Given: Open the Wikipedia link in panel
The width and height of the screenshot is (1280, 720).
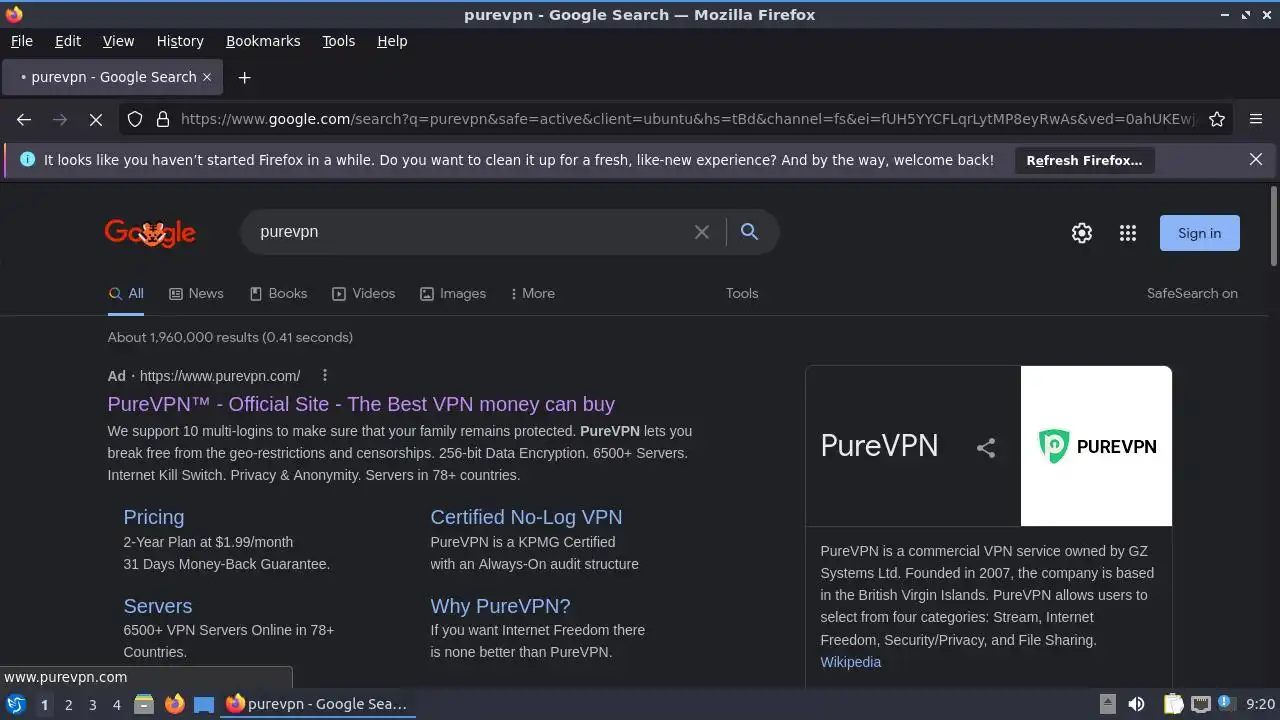Looking at the screenshot, I should (x=850, y=662).
